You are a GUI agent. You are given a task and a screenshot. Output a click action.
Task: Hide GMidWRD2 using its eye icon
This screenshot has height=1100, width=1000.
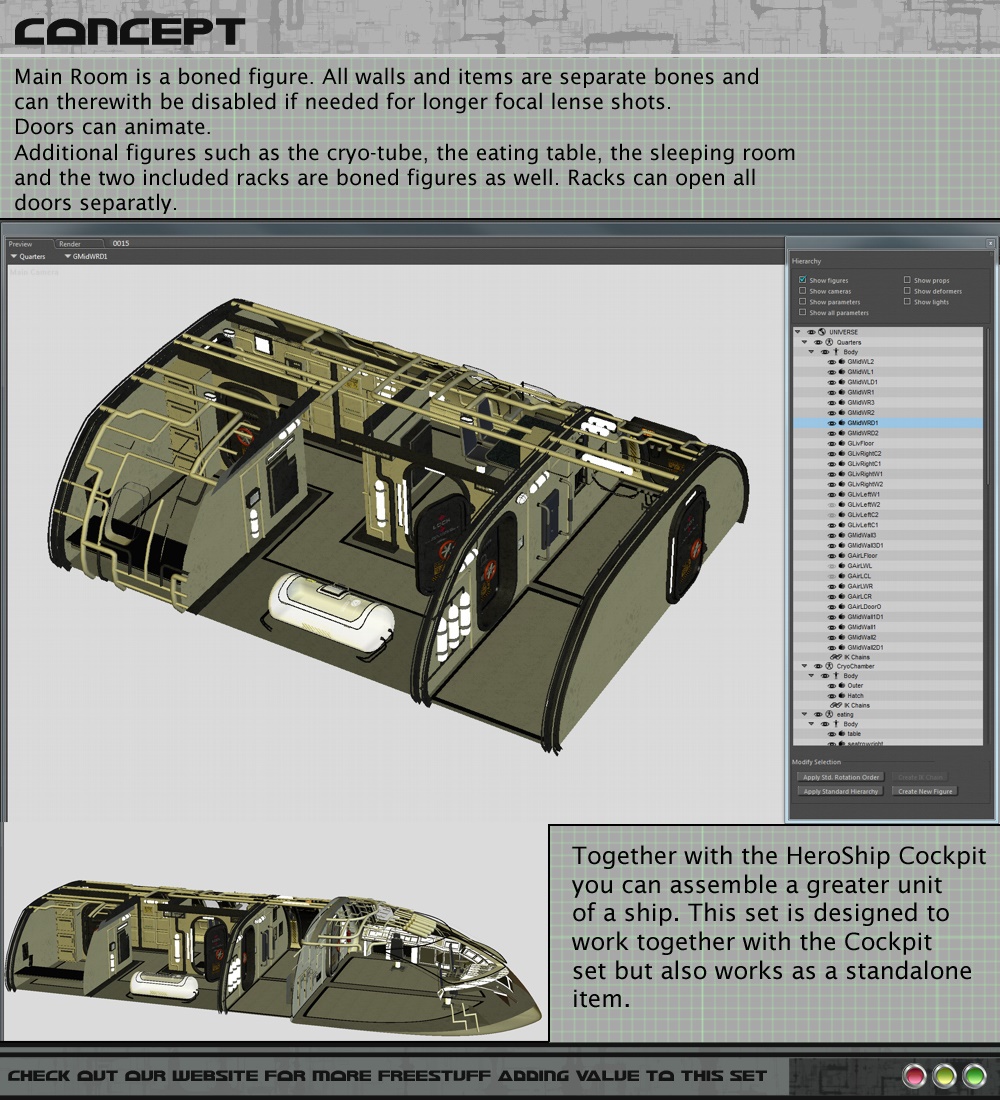(x=832, y=434)
